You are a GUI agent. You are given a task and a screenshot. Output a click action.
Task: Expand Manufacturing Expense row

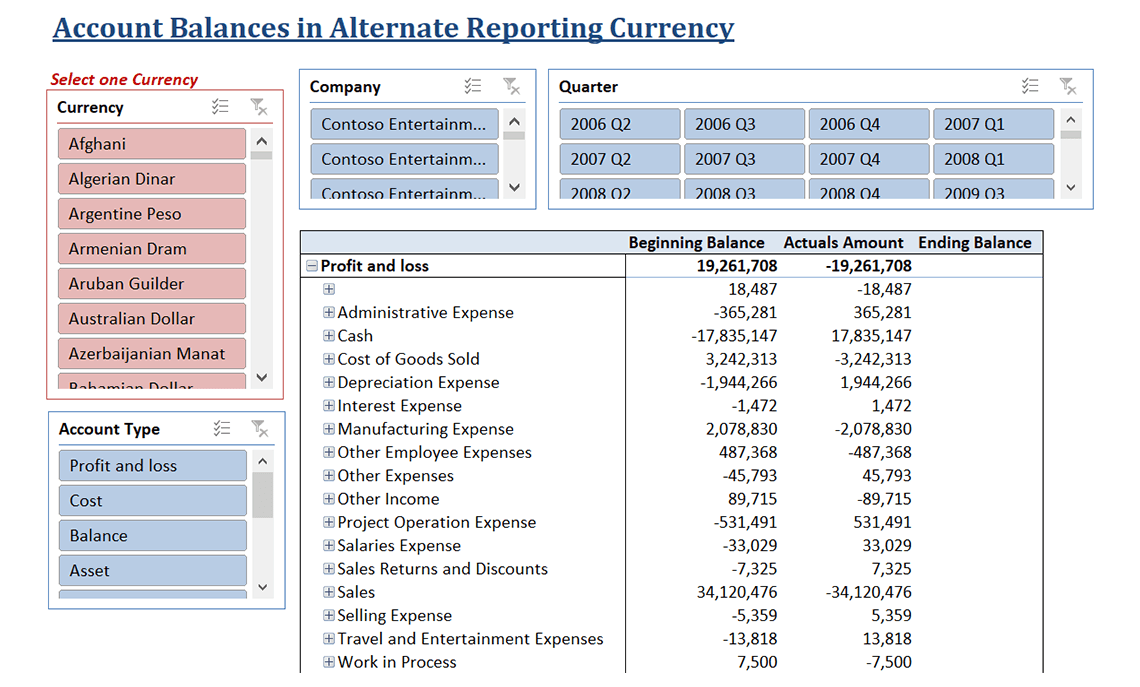329,429
